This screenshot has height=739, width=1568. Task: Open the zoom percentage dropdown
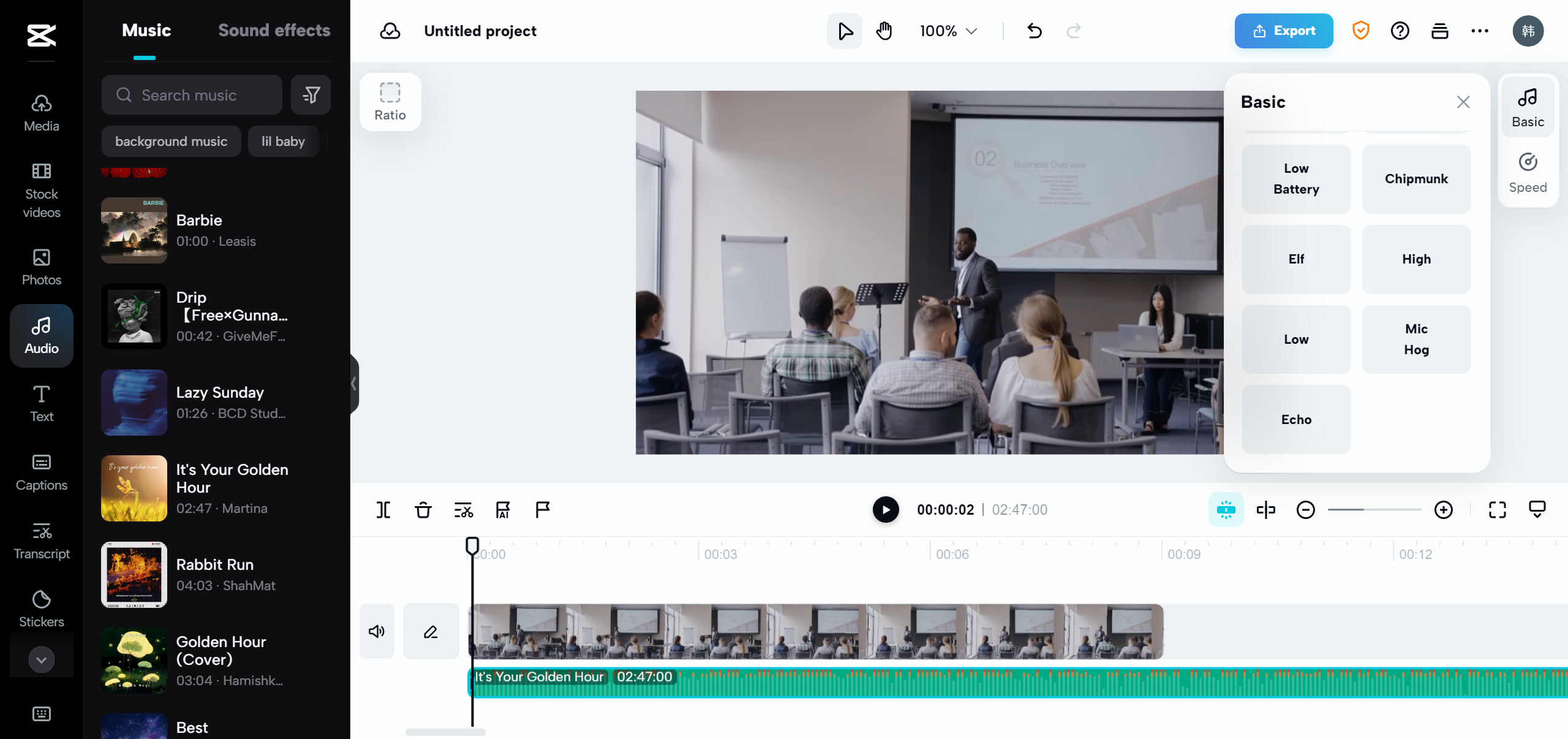(x=947, y=31)
